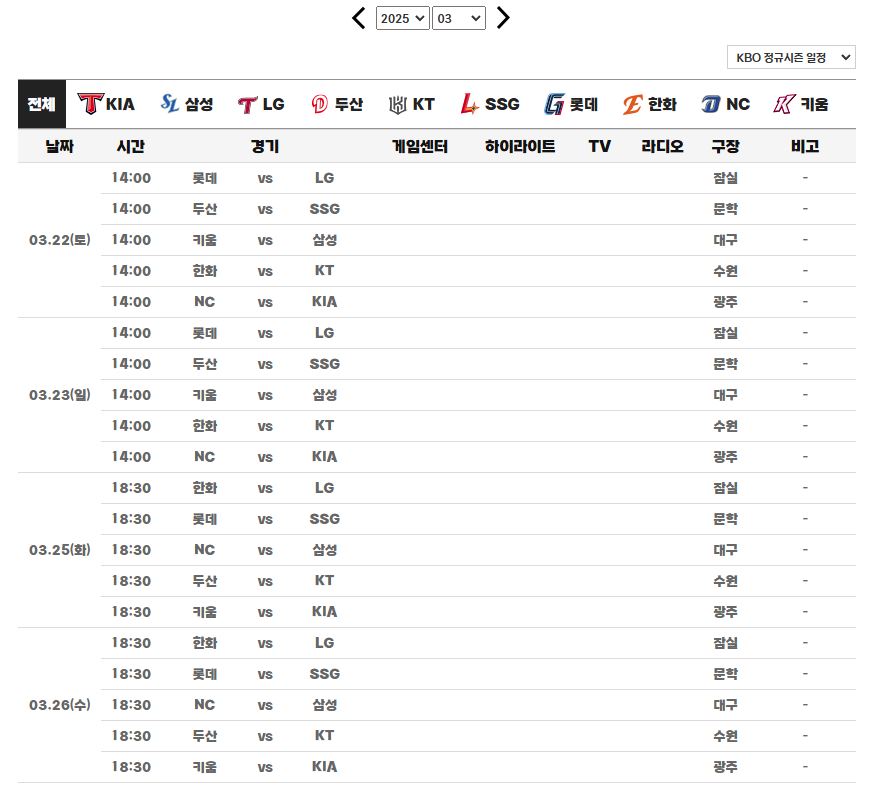Click 광주 stadium in 03.26 키움 vs KIA row
Viewport: 878px width, 786px height.
tap(725, 767)
